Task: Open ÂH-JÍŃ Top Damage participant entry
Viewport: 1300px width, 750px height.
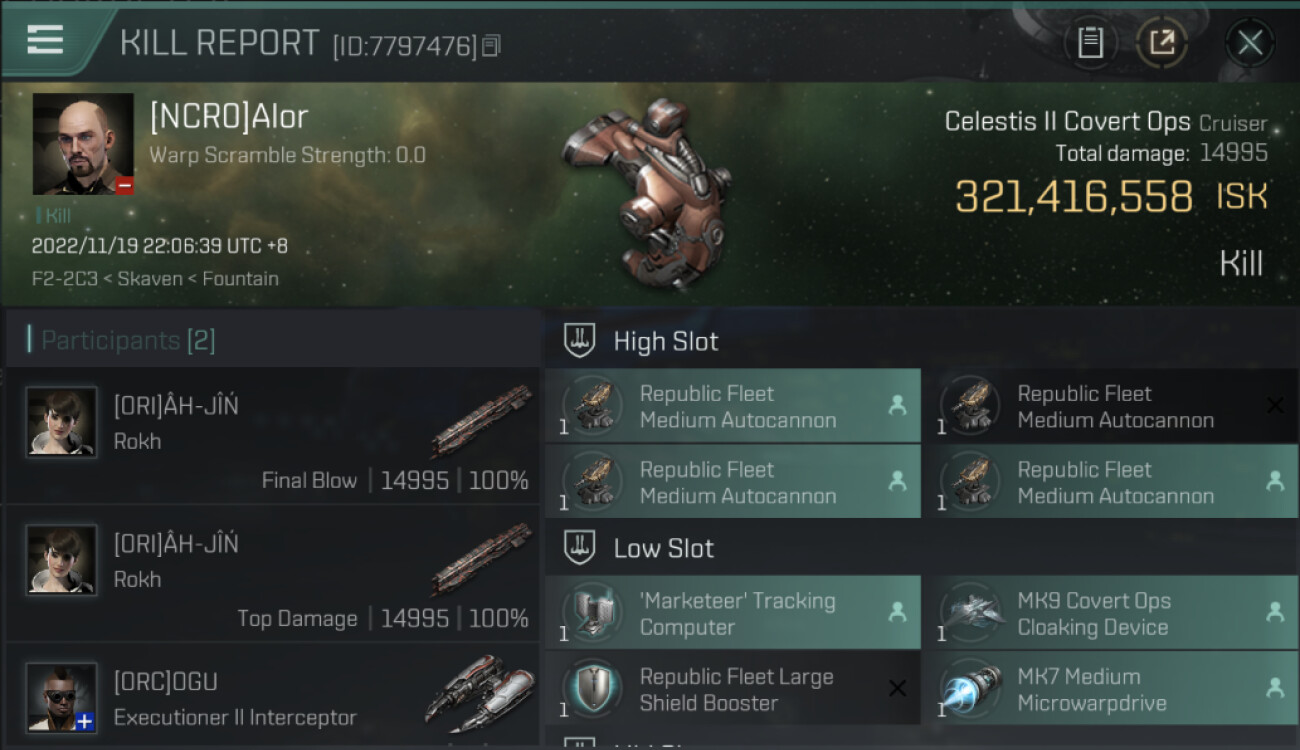Action: [272, 574]
